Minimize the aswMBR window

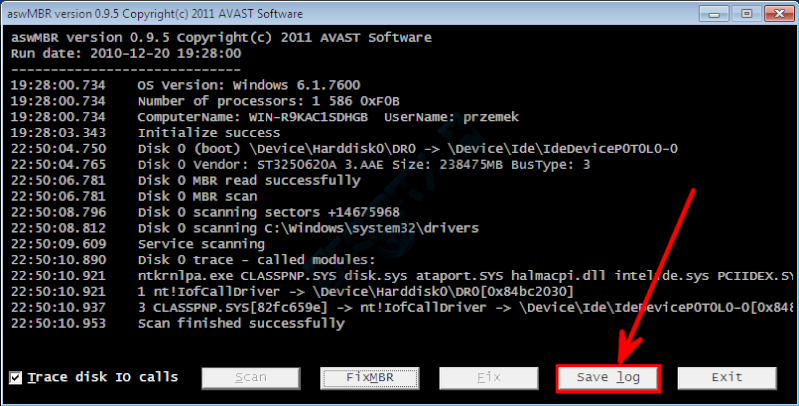click(x=714, y=14)
